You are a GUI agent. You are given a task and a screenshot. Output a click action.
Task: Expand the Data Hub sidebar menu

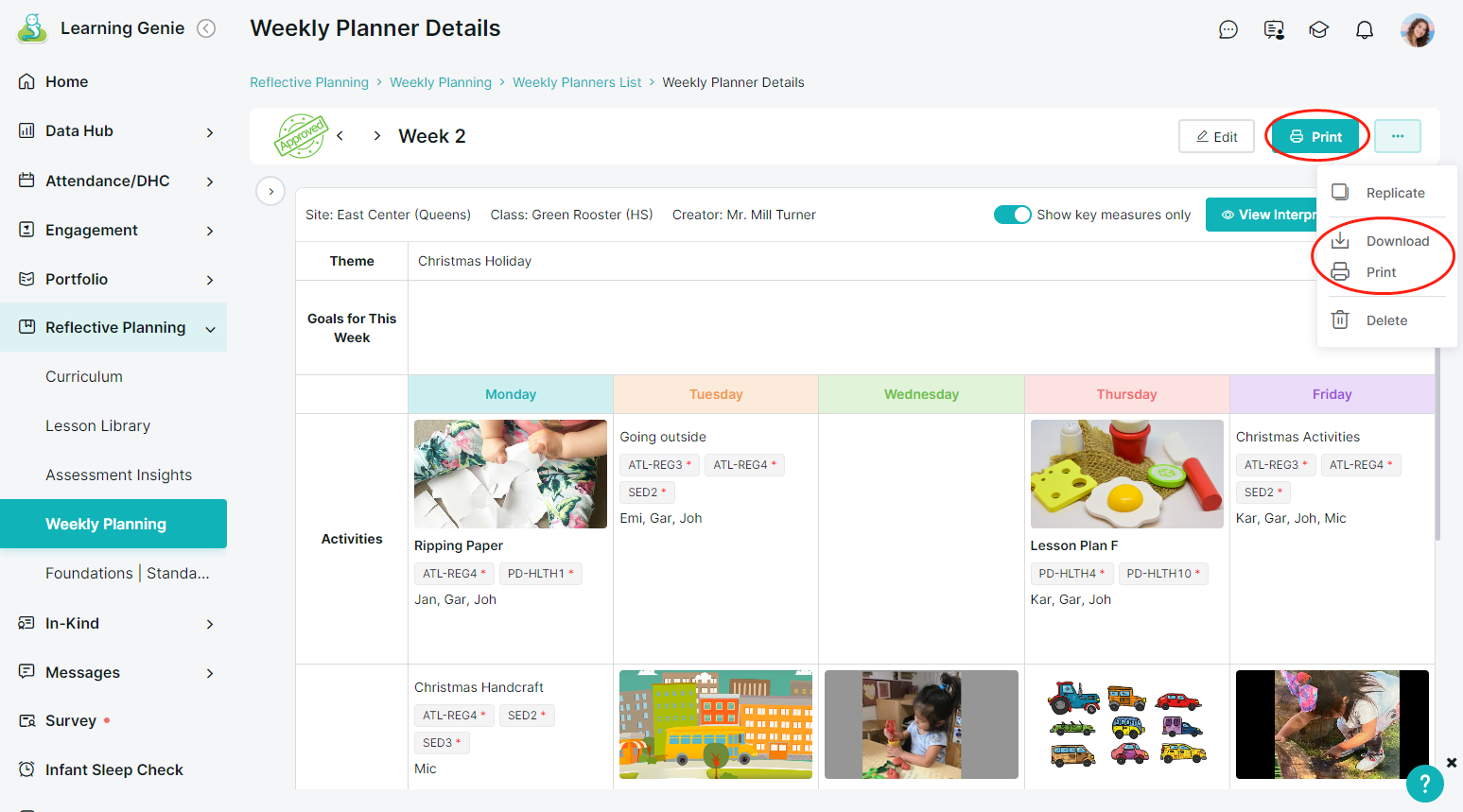point(210,131)
